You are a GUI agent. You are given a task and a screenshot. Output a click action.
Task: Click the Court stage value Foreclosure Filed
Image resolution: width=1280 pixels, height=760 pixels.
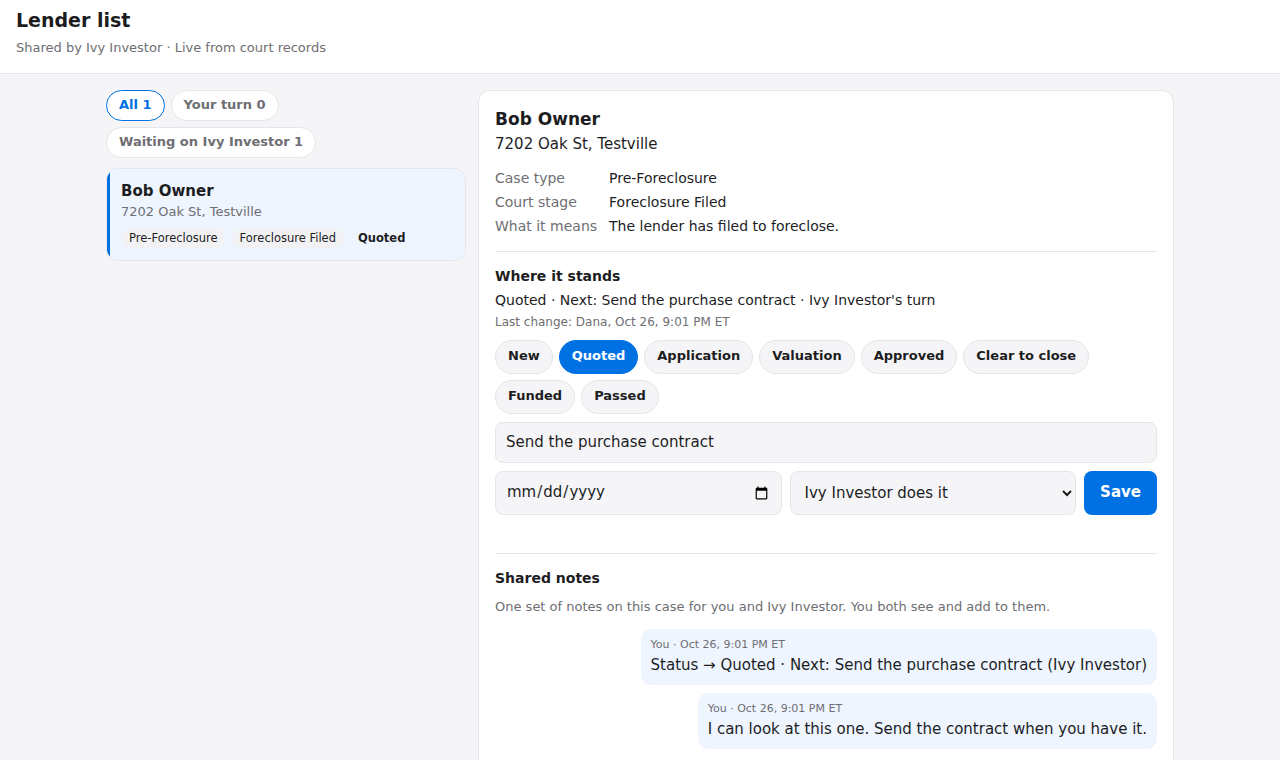coord(667,202)
